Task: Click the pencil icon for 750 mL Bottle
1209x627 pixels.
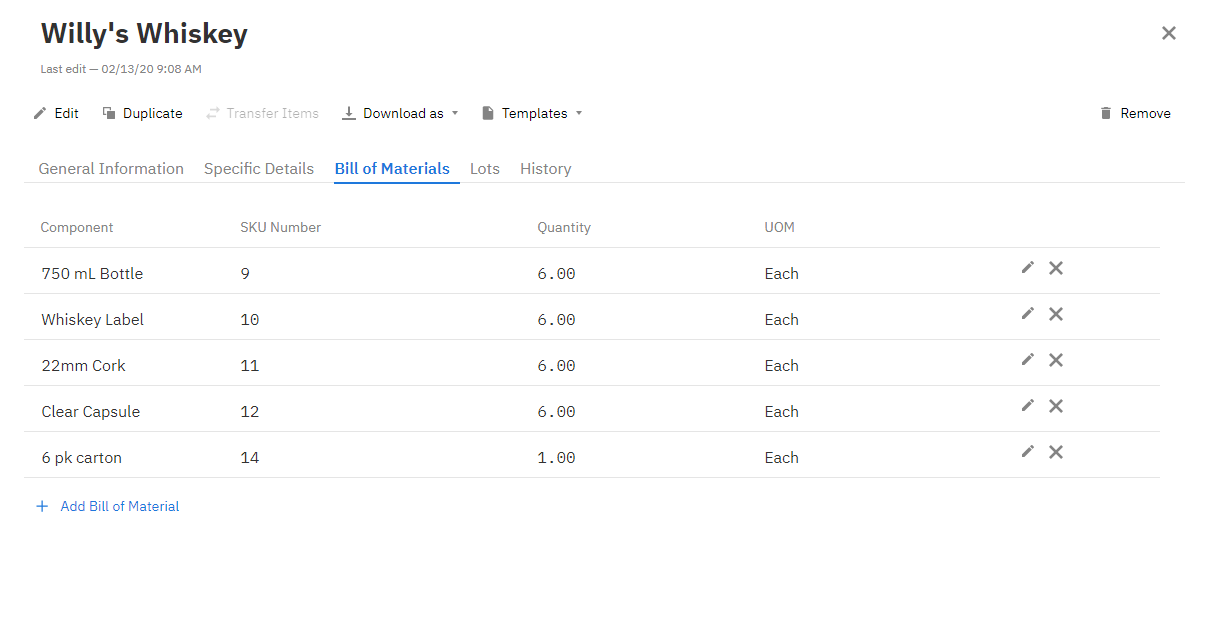Action: [1027, 268]
